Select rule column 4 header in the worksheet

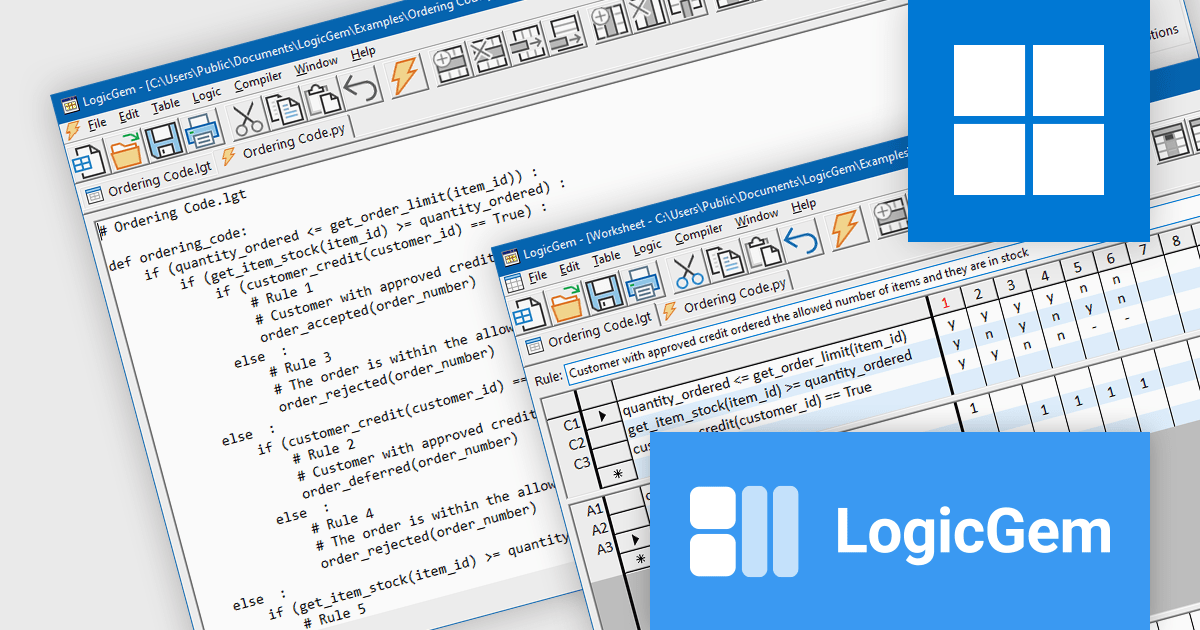[x=1045, y=275]
